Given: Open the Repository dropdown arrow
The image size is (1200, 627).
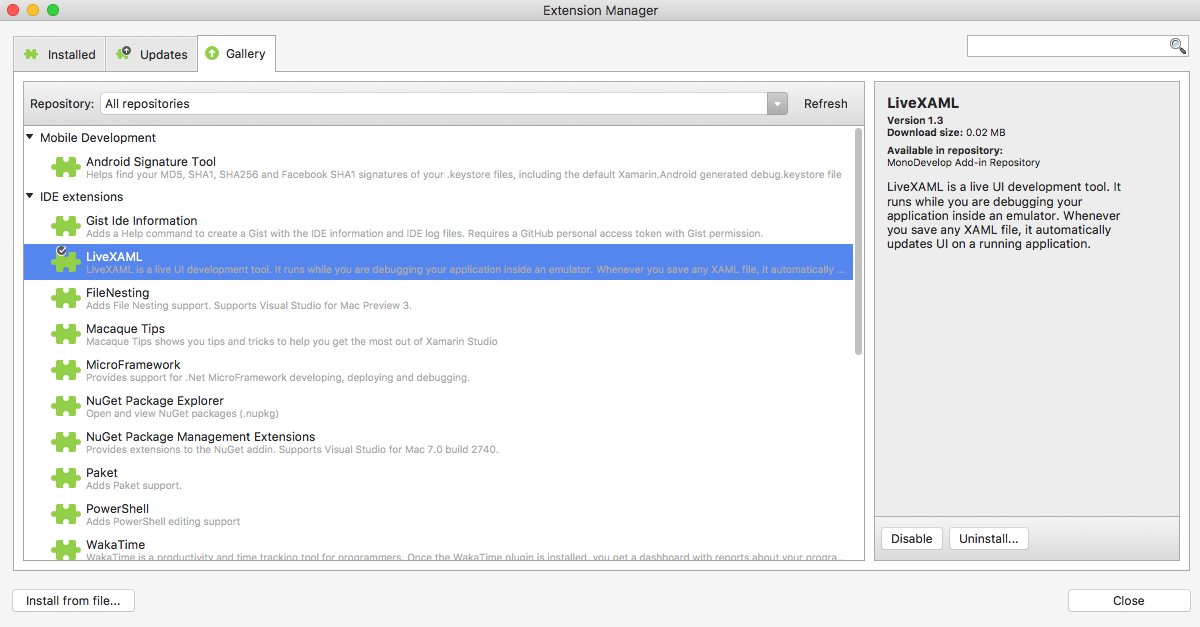Looking at the screenshot, I should coord(777,104).
